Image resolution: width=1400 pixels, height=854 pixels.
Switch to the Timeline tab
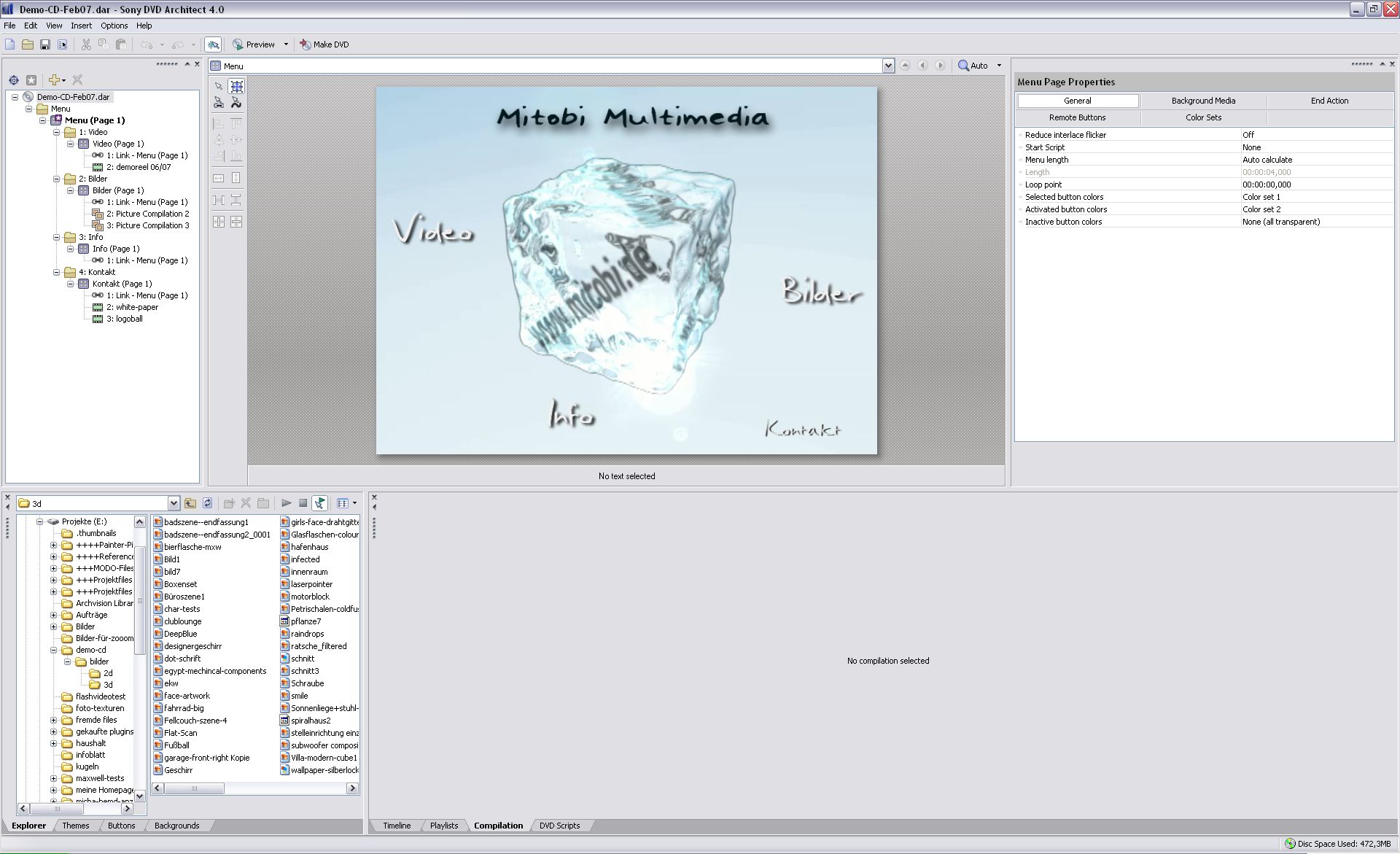pos(397,826)
